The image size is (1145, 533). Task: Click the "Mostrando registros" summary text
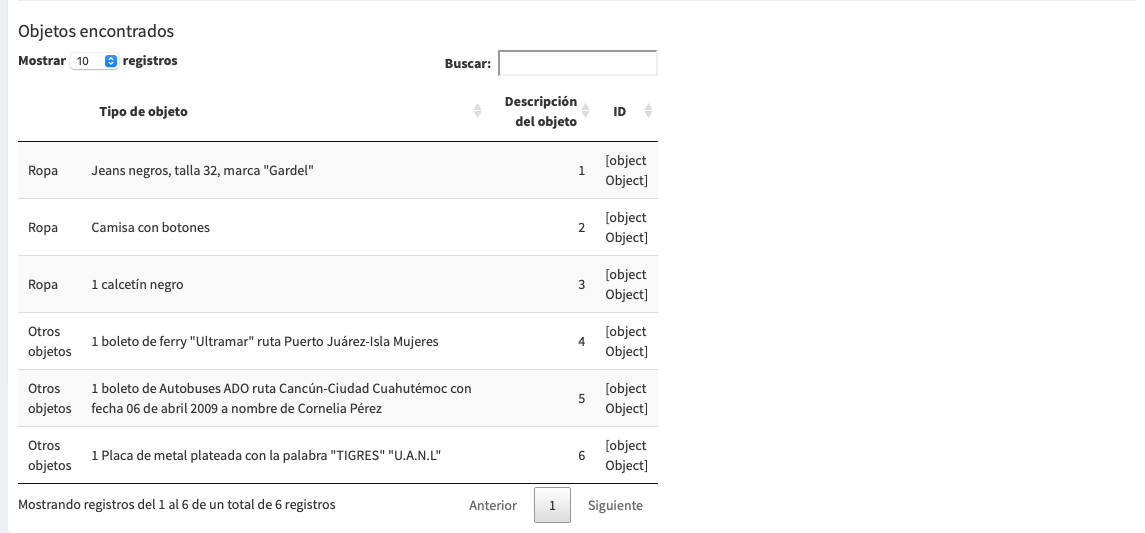tap(177, 505)
